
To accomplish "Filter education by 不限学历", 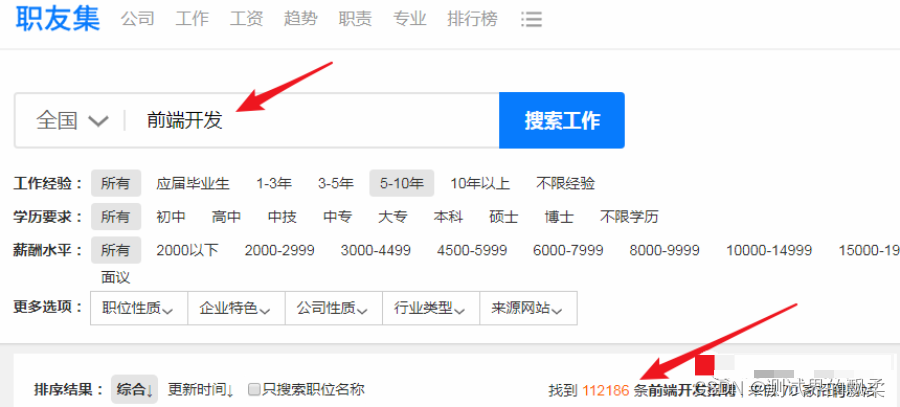I will tap(629, 217).
